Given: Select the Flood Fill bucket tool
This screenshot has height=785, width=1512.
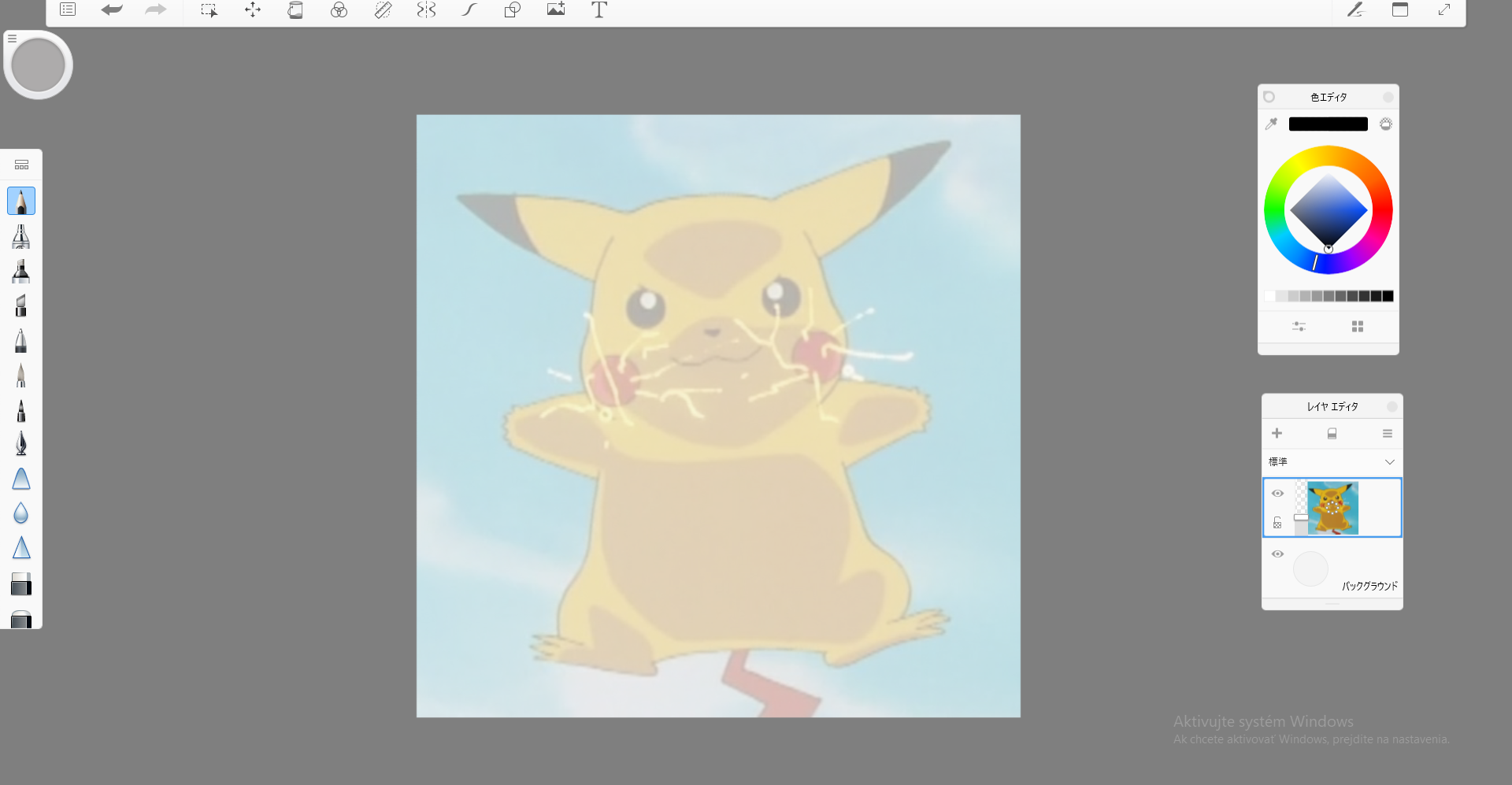Looking at the screenshot, I should tap(295, 10).
